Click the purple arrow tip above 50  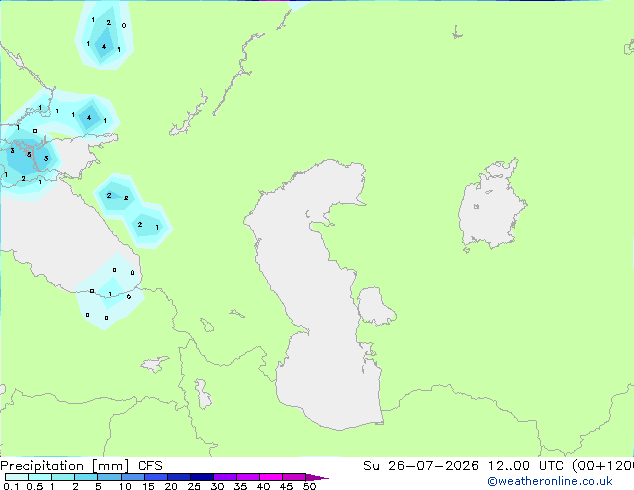click(x=317, y=478)
